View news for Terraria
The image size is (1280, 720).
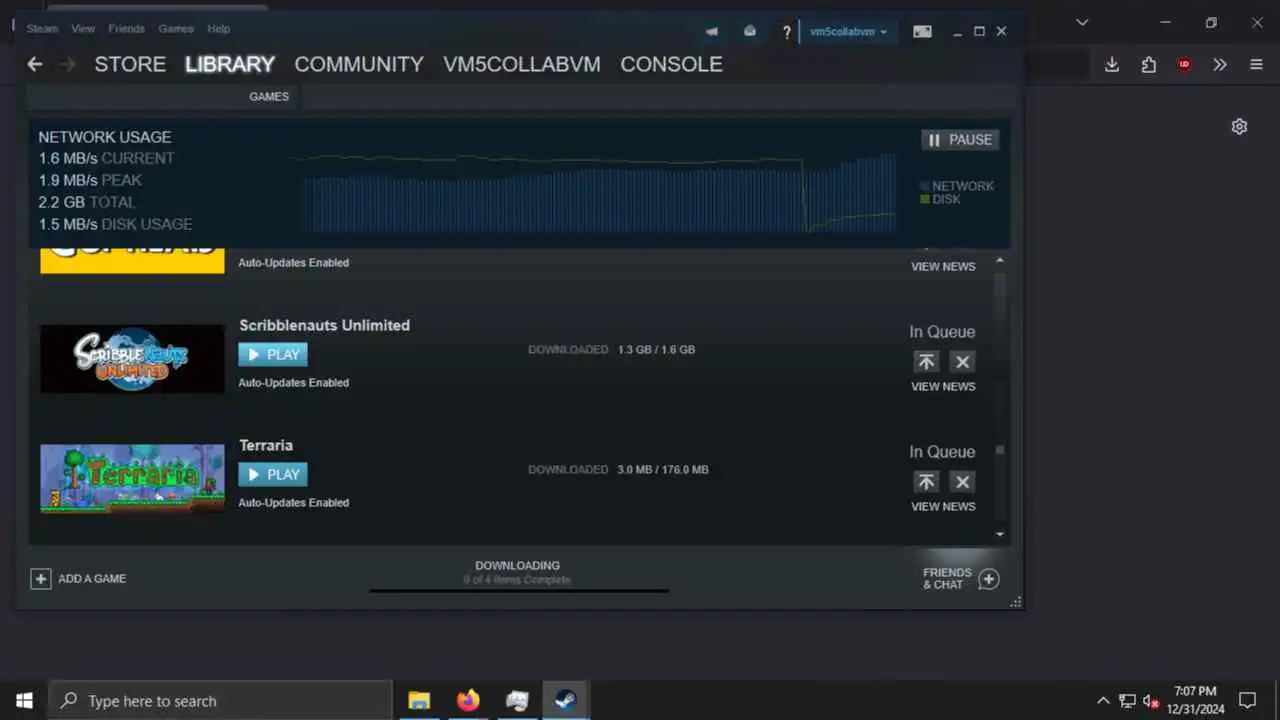943,507
